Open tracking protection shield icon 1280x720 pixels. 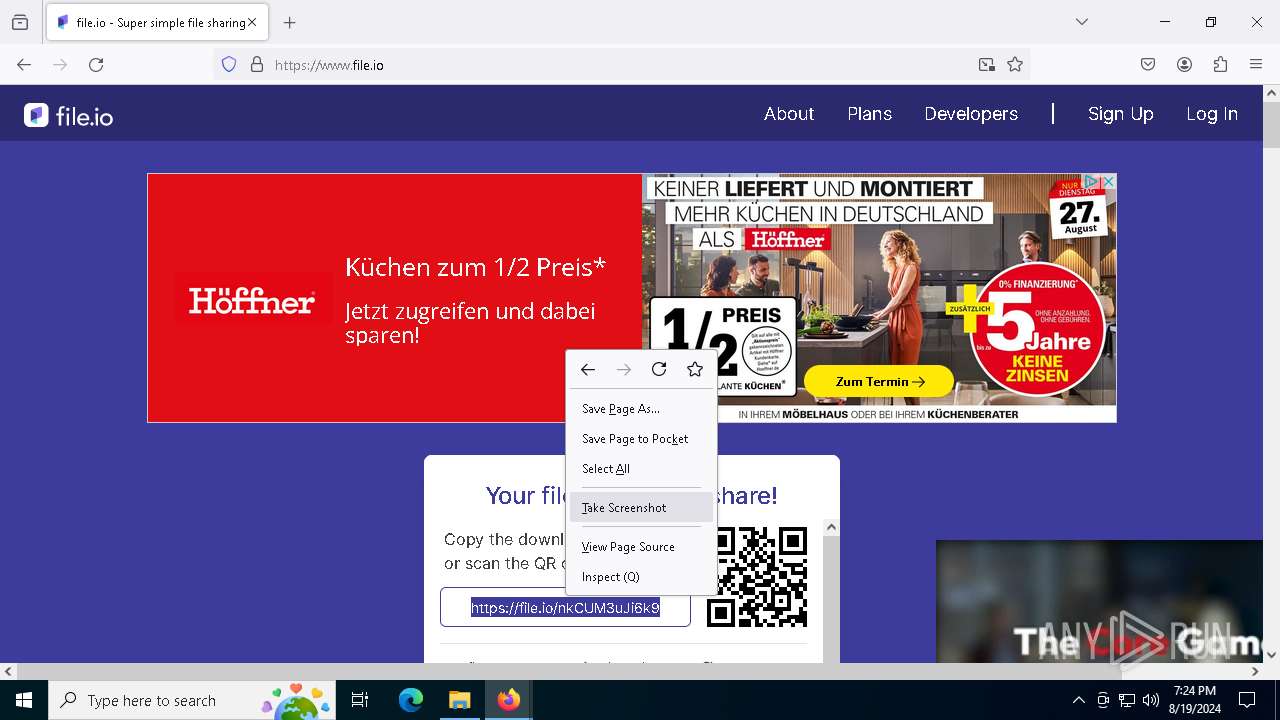click(229, 65)
